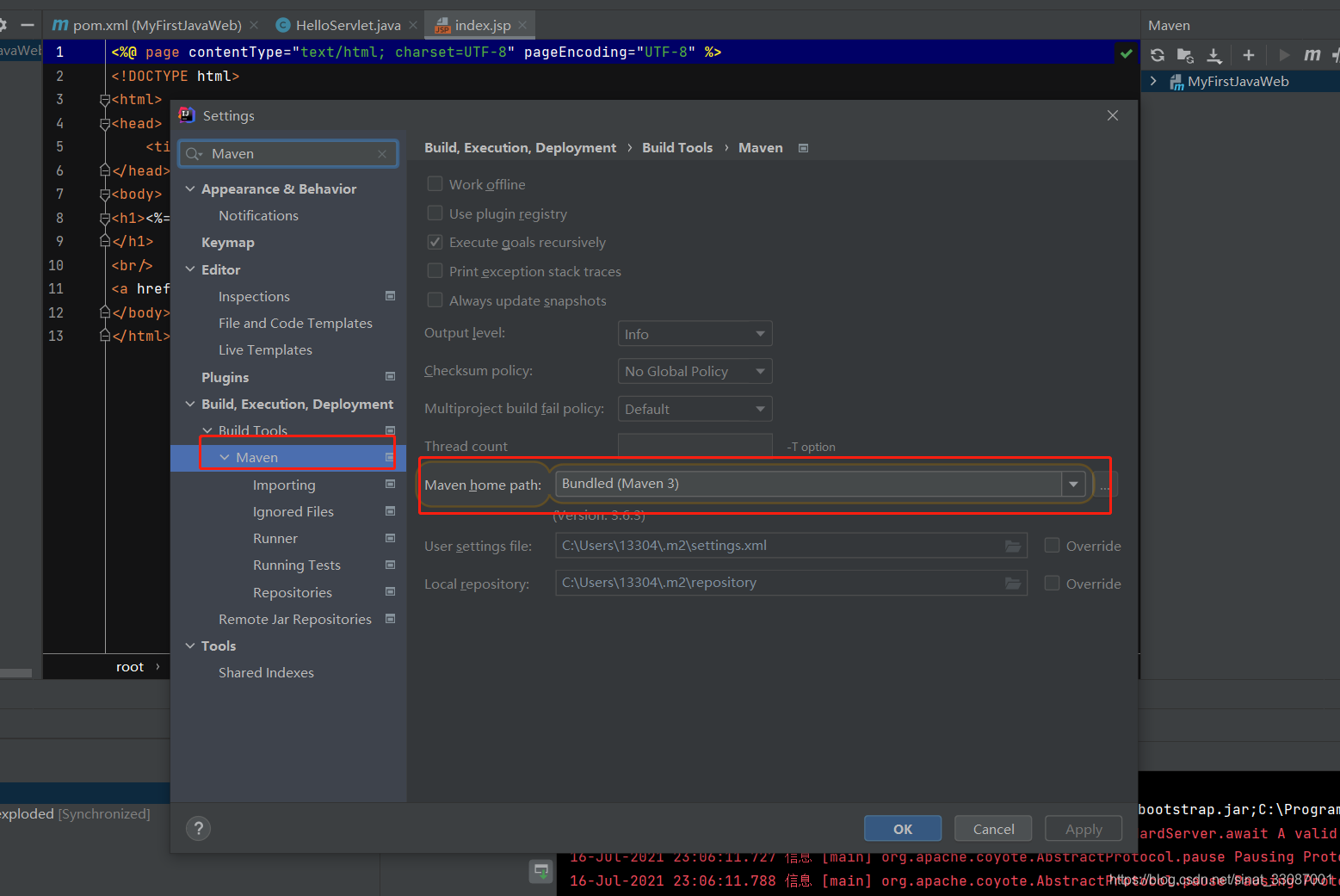Click the project icon next to Inspections
This screenshot has width=1340, height=896.
(390, 296)
